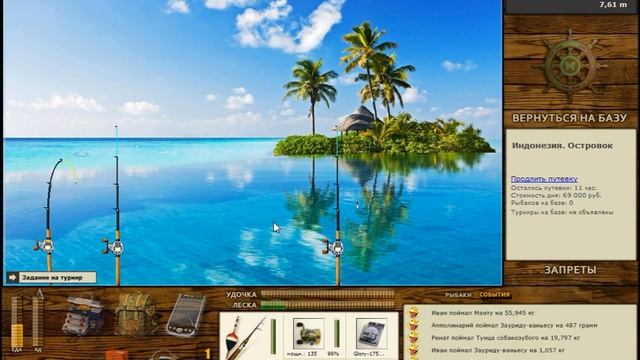
Task: Click the arrow icon beside Задание на турнир
Action: pyautogui.click(x=12, y=278)
